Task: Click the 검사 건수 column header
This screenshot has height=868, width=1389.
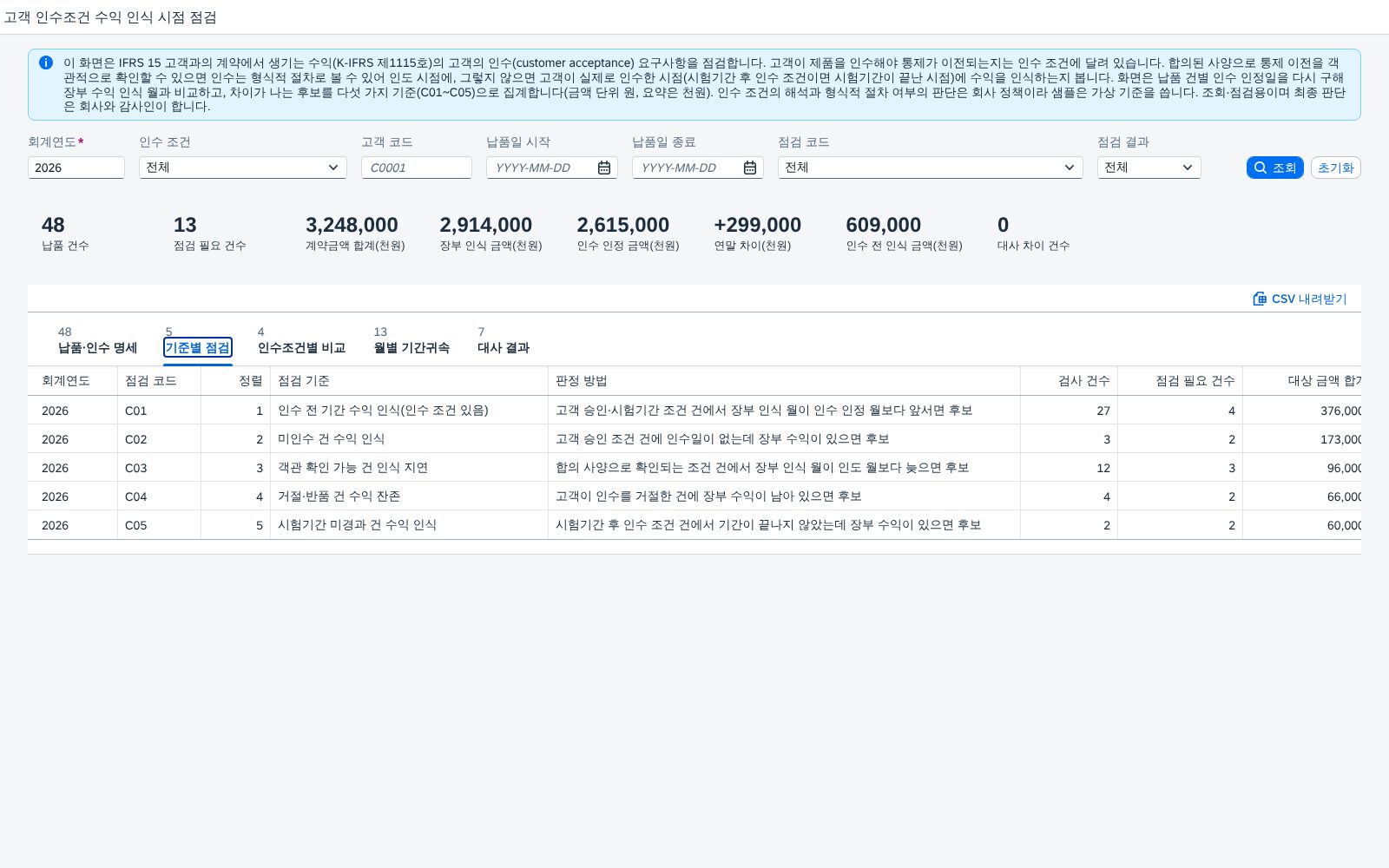Action: 1069,381
